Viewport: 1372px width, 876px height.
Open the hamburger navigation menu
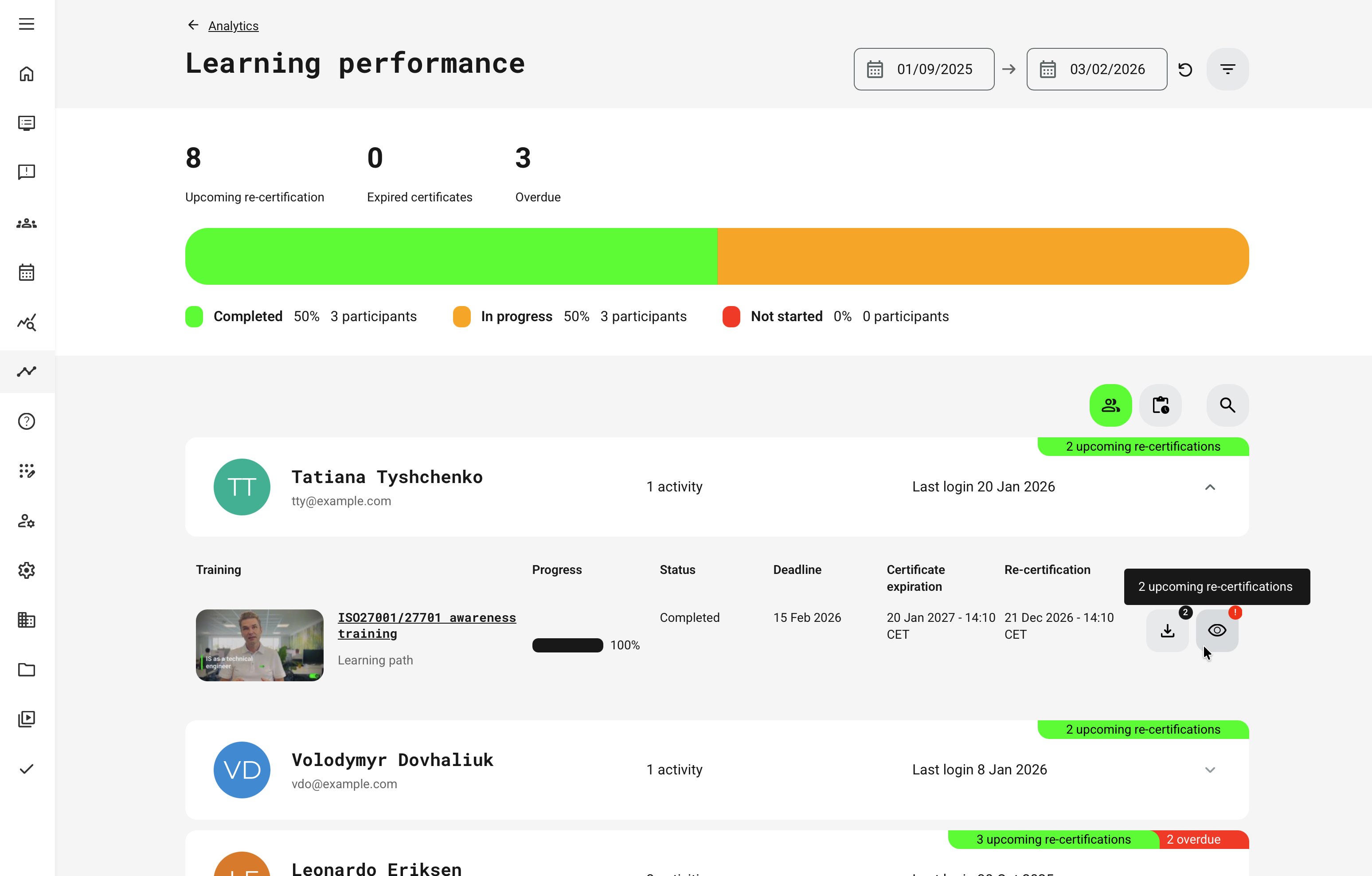27,24
